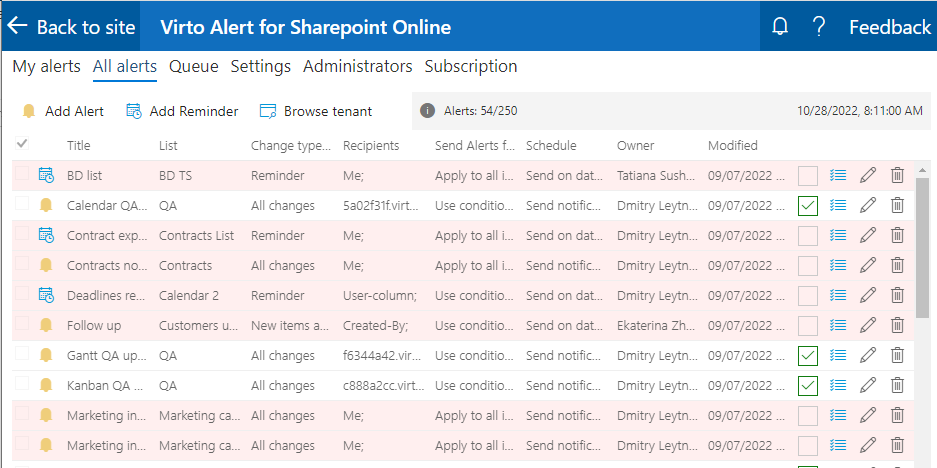The width and height of the screenshot is (937, 468).
Task: Switch to the My alerts tab
Action: pos(47,66)
